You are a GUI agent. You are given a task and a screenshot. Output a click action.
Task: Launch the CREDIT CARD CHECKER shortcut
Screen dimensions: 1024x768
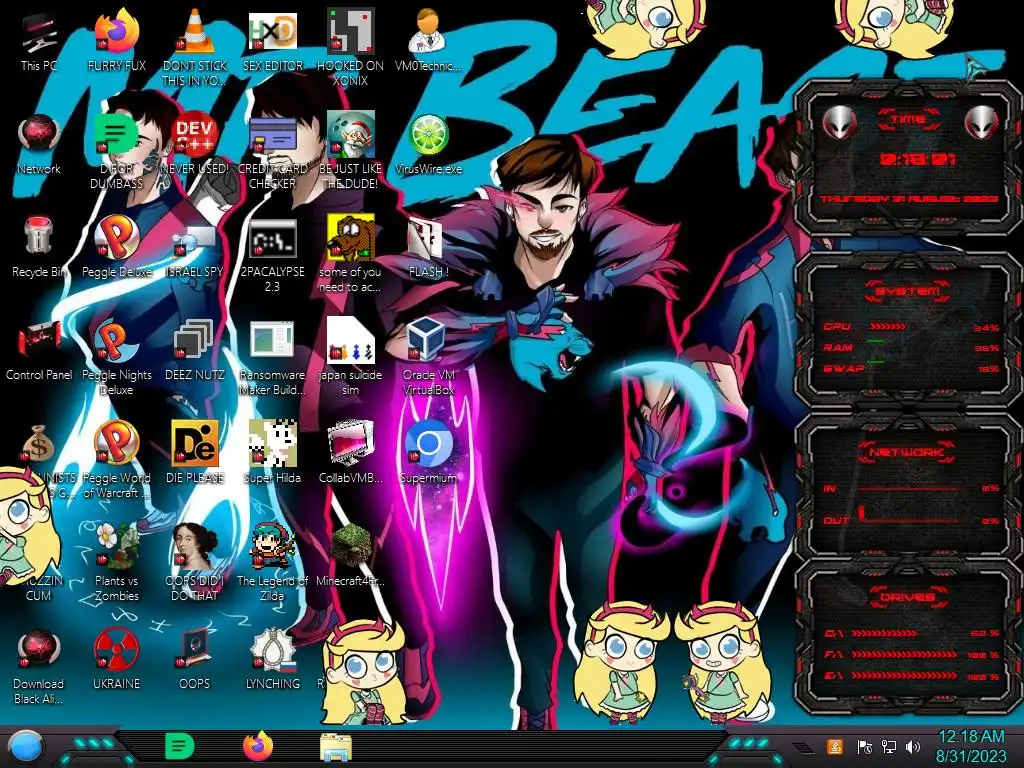point(273,152)
